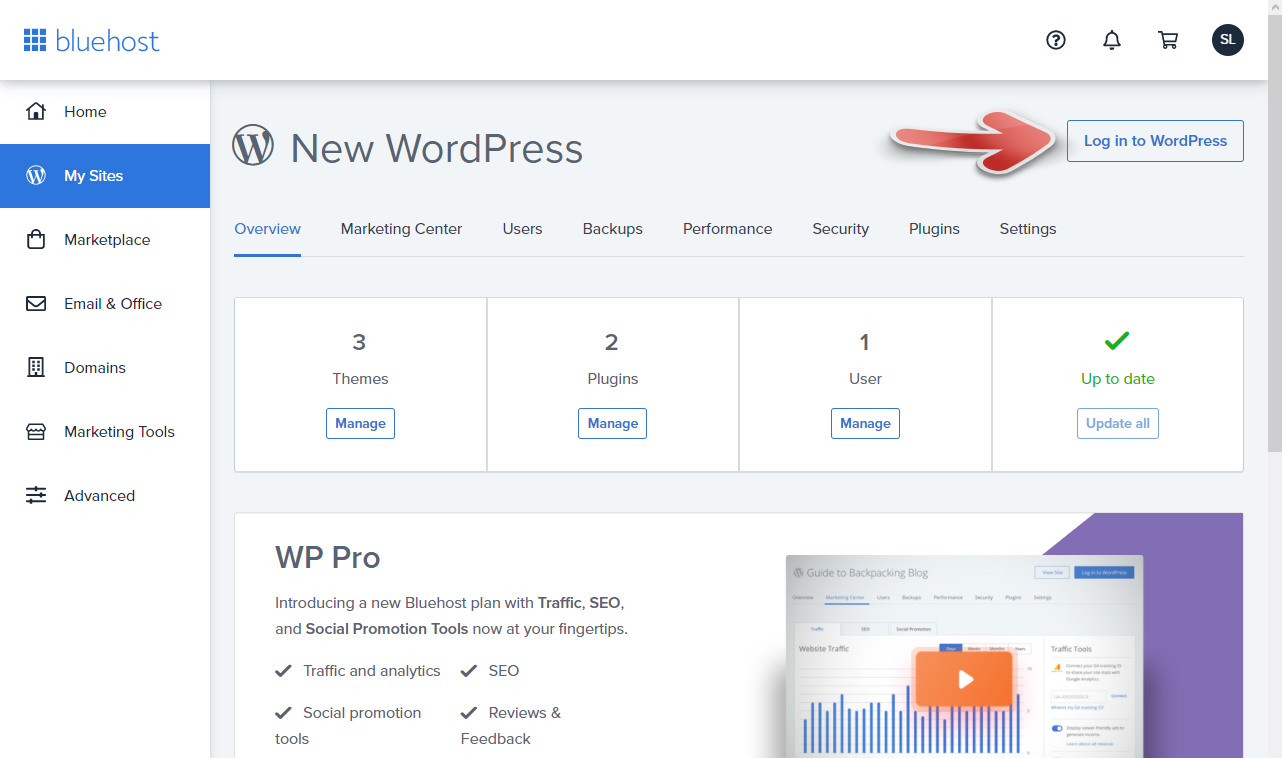
Task: Click Manage under Plugins
Action: coord(612,423)
